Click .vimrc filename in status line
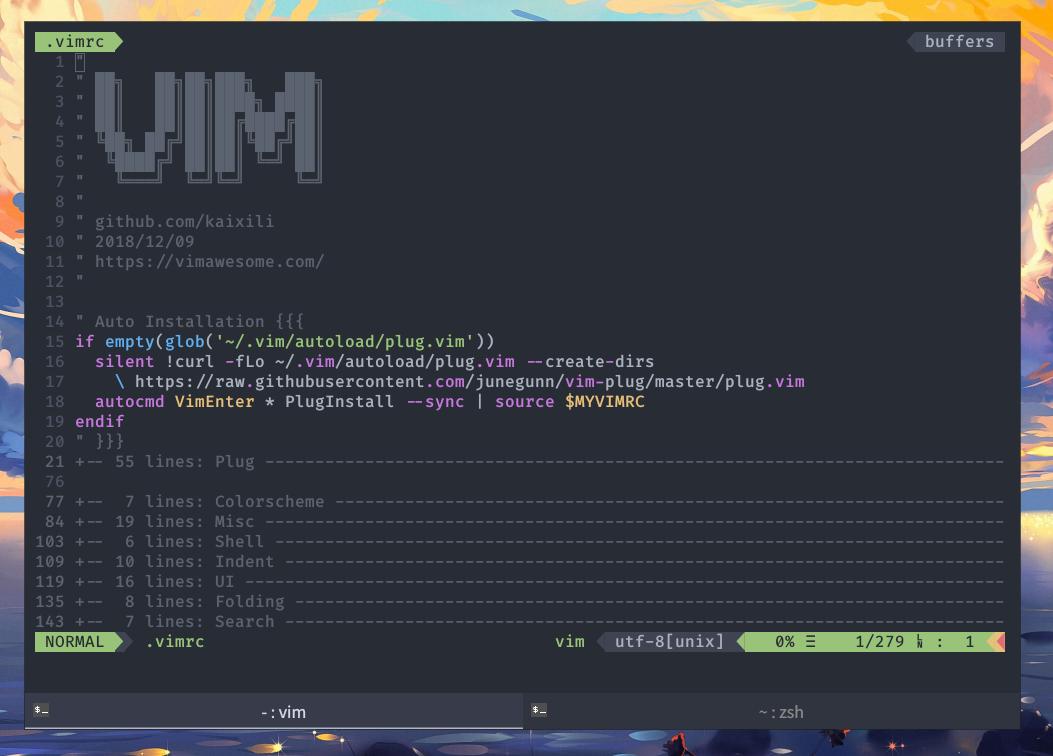Viewport: 1053px width, 756px height. [175, 642]
